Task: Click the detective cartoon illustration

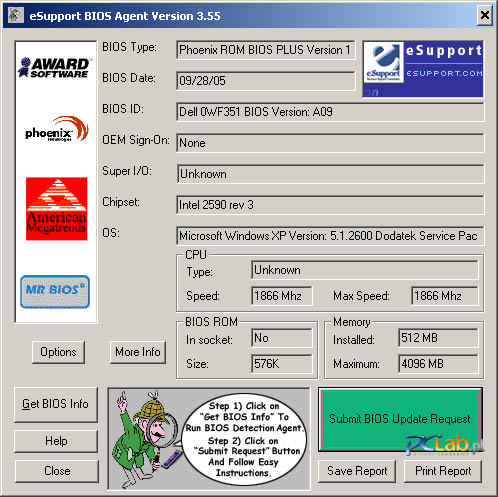Action: pos(146,438)
